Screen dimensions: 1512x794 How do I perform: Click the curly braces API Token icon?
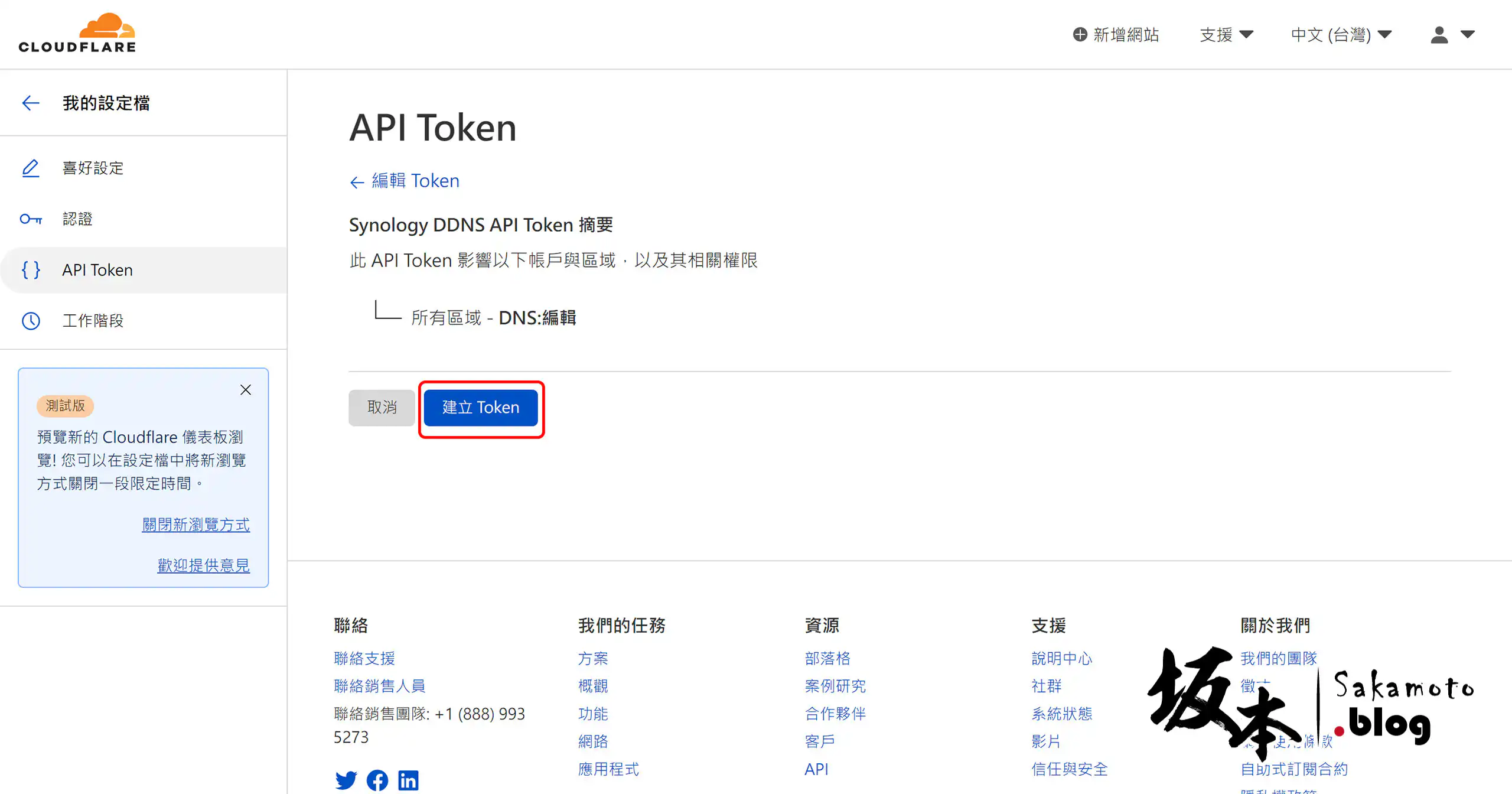[x=31, y=270]
